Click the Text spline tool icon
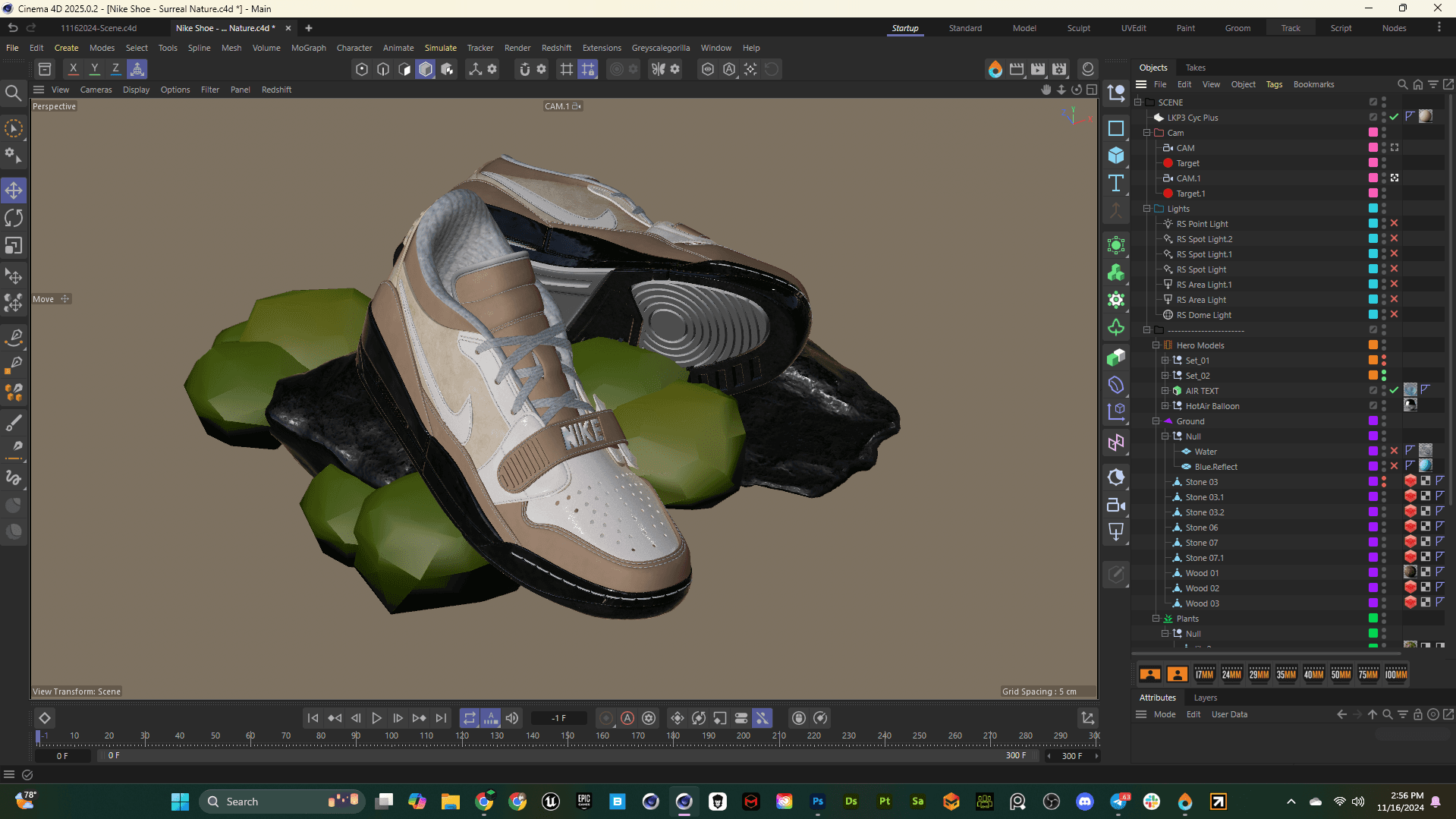This screenshot has height=819, width=1456. [1116, 183]
